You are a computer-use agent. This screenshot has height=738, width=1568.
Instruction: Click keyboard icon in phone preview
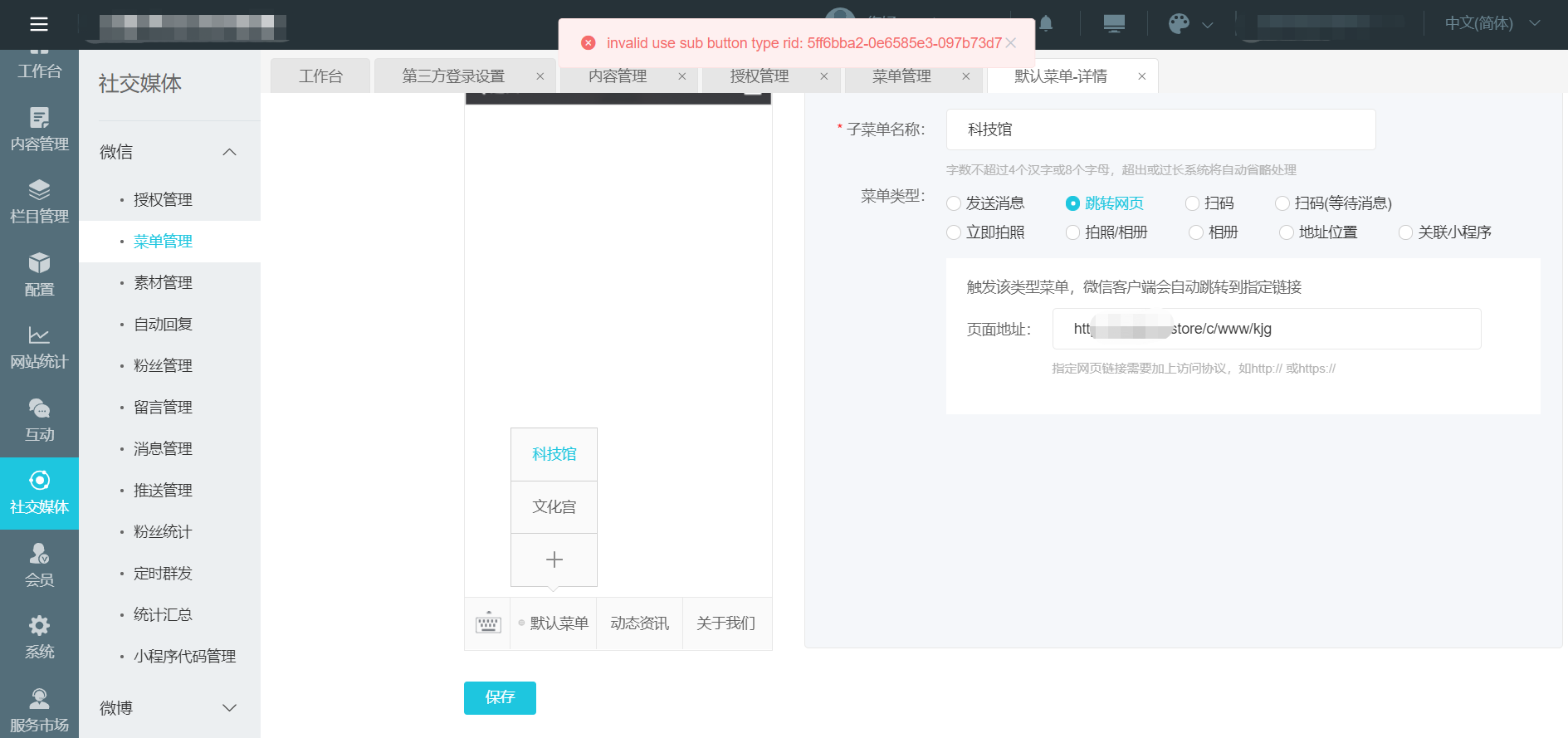[488, 623]
